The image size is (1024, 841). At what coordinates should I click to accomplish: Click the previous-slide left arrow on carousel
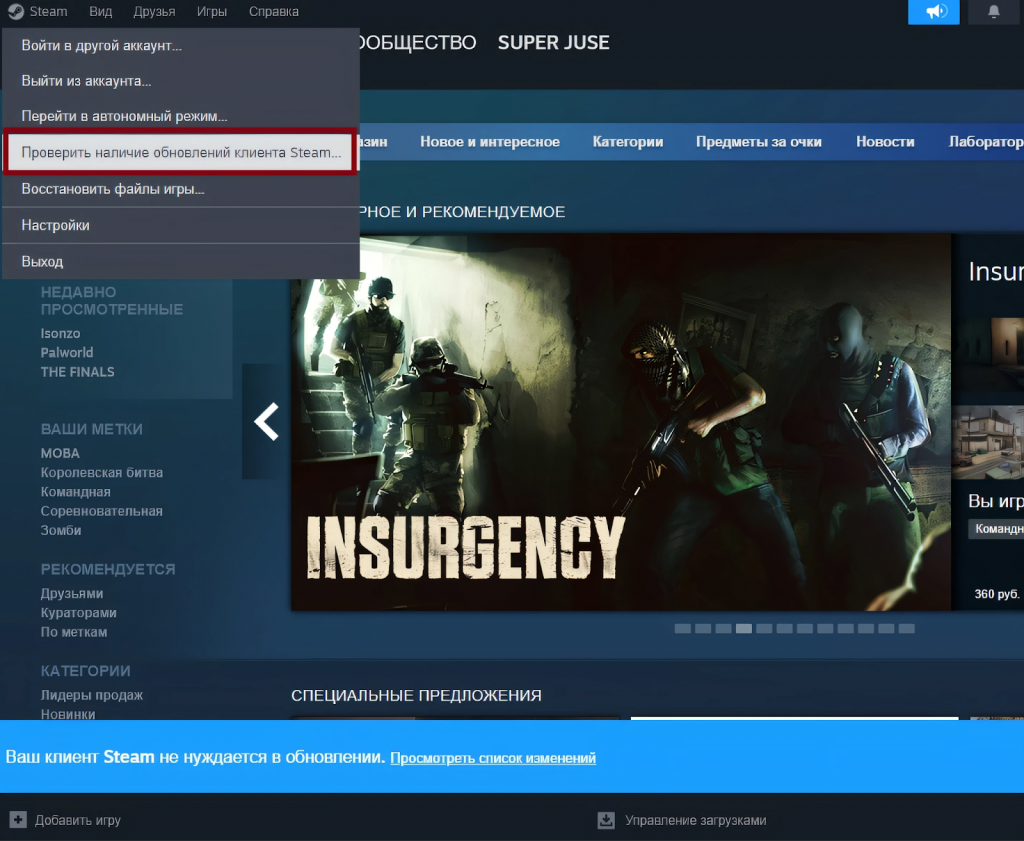tap(266, 422)
